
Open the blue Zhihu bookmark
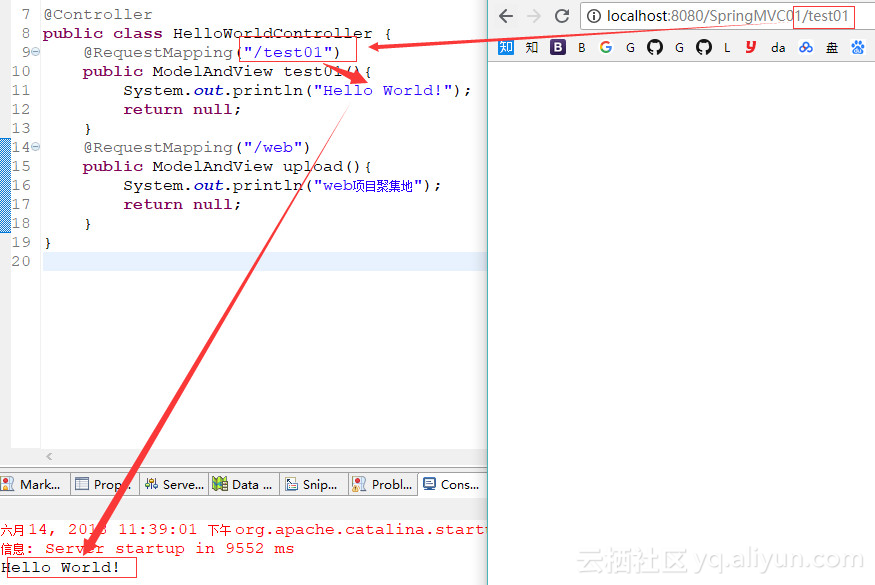coord(506,47)
